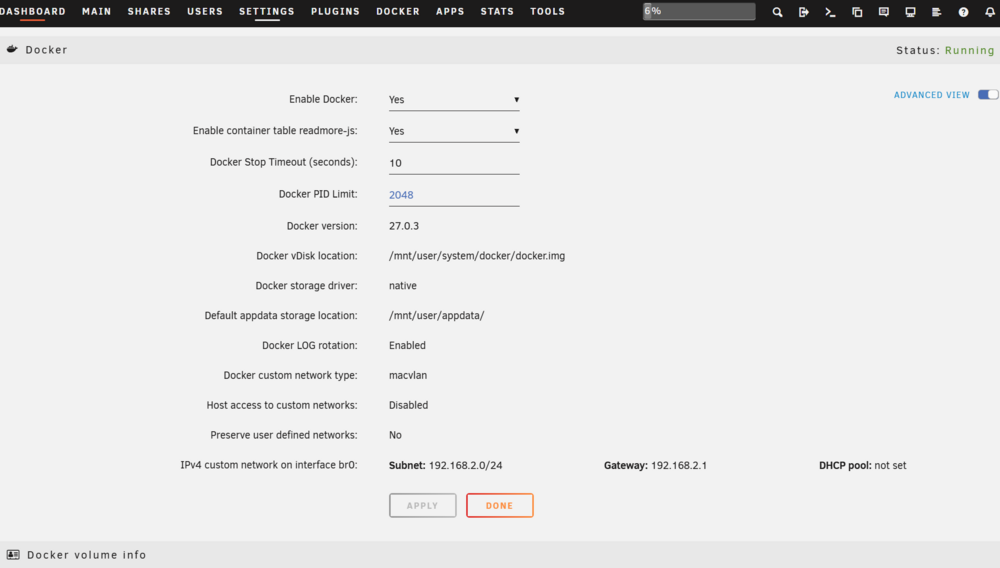Viewport: 1000px width, 568px height.
Task: Click the docker.img vDisk location path
Action: pos(477,256)
